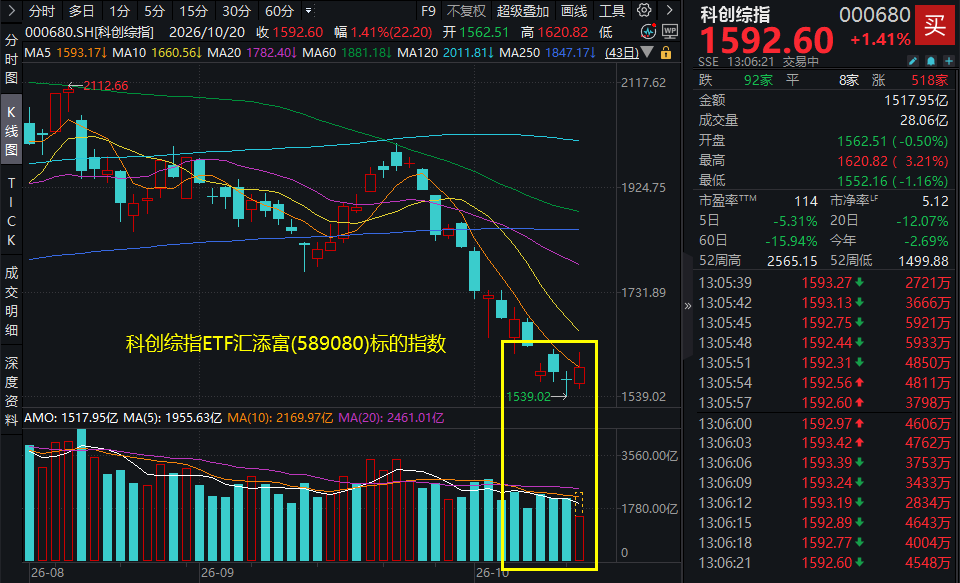Click the red 买 buy button

(x=934, y=25)
